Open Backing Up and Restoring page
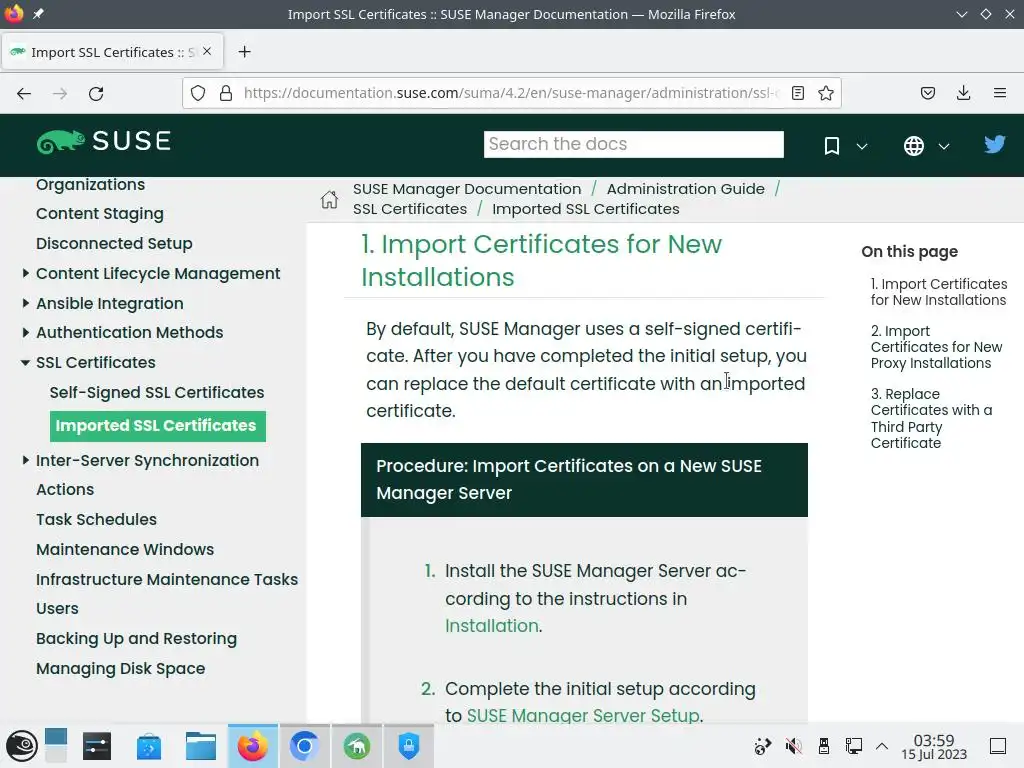The image size is (1024, 768). pyautogui.click(x=136, y=639)
